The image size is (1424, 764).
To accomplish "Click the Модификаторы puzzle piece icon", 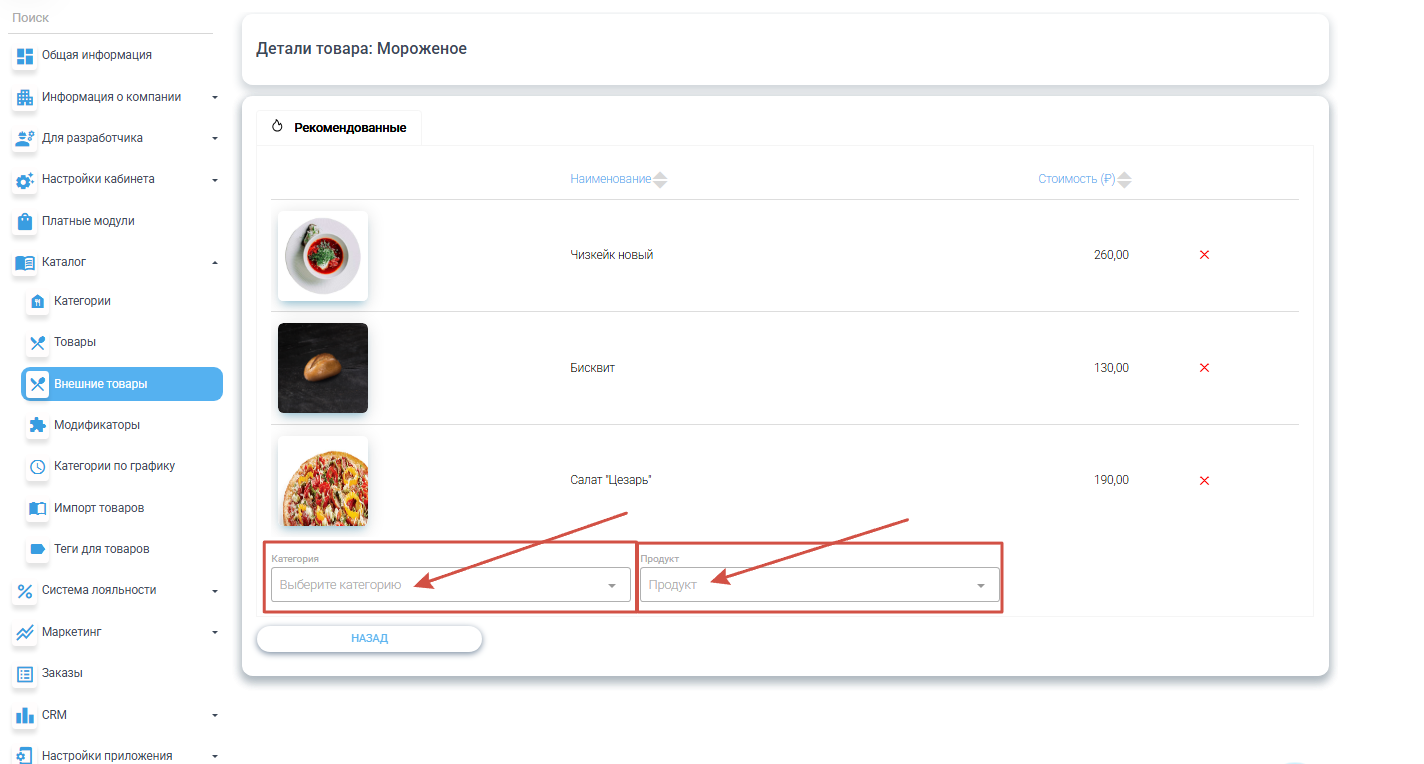I will [37, 425].
